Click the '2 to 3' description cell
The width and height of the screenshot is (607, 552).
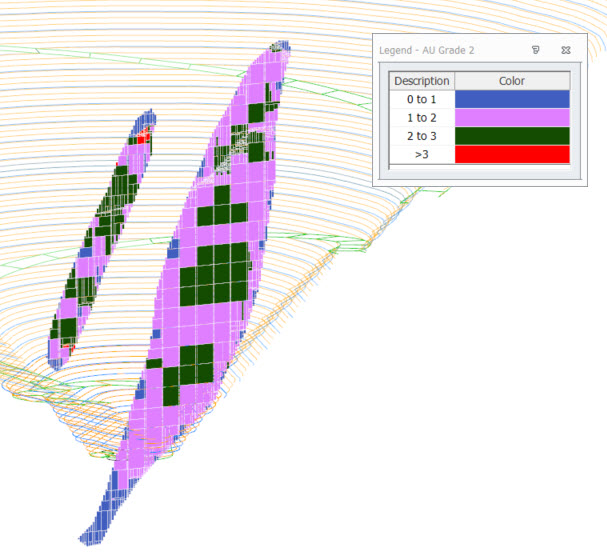pos(422,136)
